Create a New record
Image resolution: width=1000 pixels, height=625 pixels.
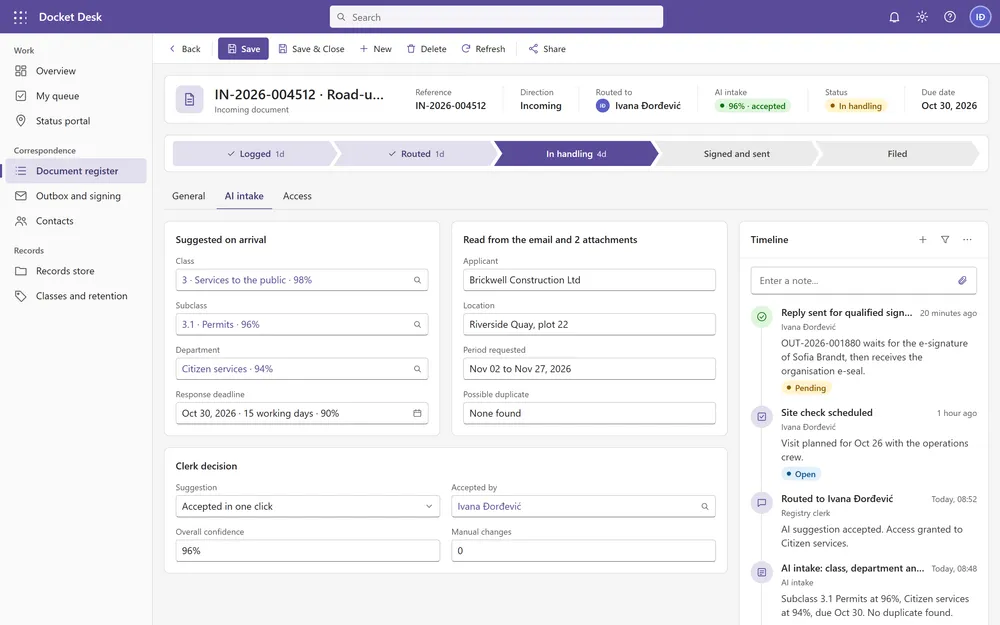coord(376,49)
